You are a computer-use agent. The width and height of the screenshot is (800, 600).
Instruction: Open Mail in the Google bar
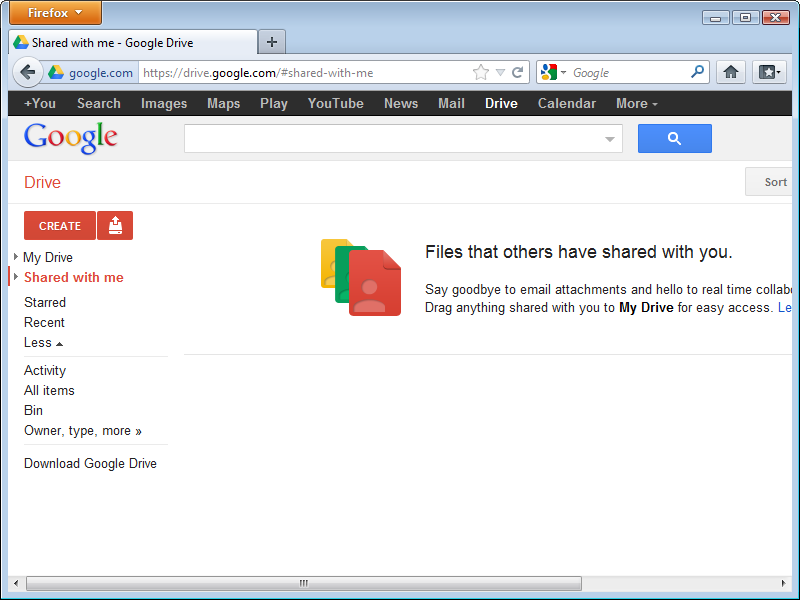click(451, 104)
